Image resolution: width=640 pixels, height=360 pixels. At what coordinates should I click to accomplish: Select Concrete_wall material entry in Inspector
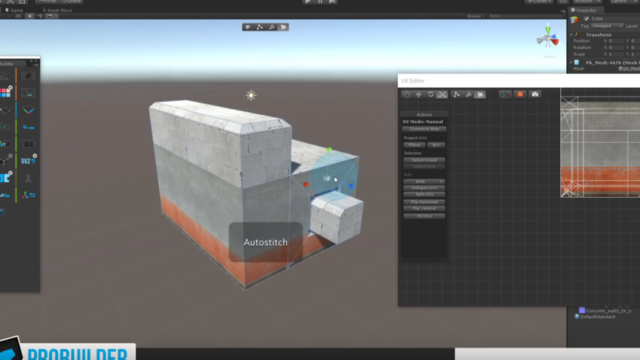tap(605, 311)
